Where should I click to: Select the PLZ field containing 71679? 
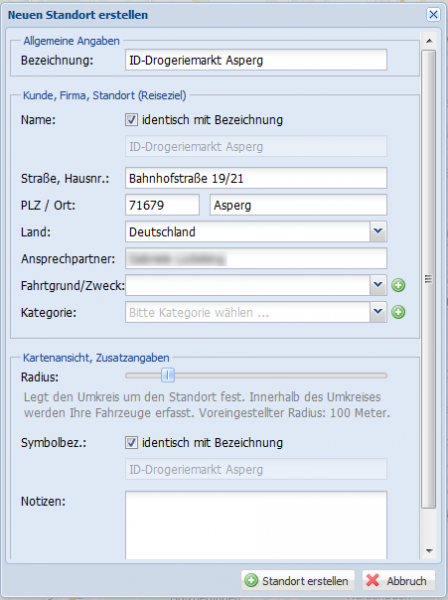162,205
